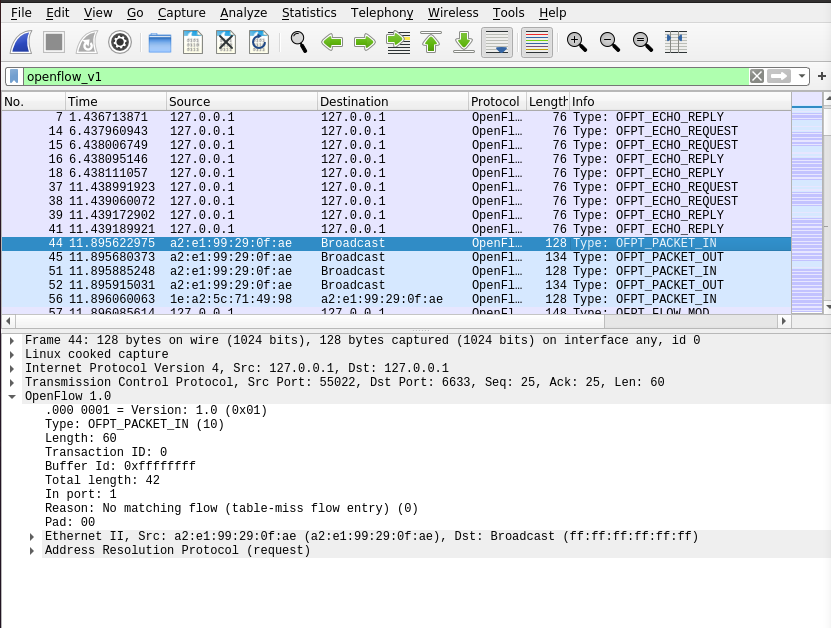
Task: Open the Telephony menu
Action: pyautogui.click(x=382, y=13)
